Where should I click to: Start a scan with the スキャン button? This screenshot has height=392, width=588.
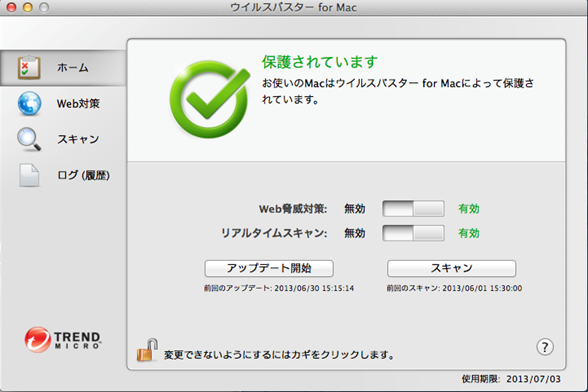pos(452,268)
